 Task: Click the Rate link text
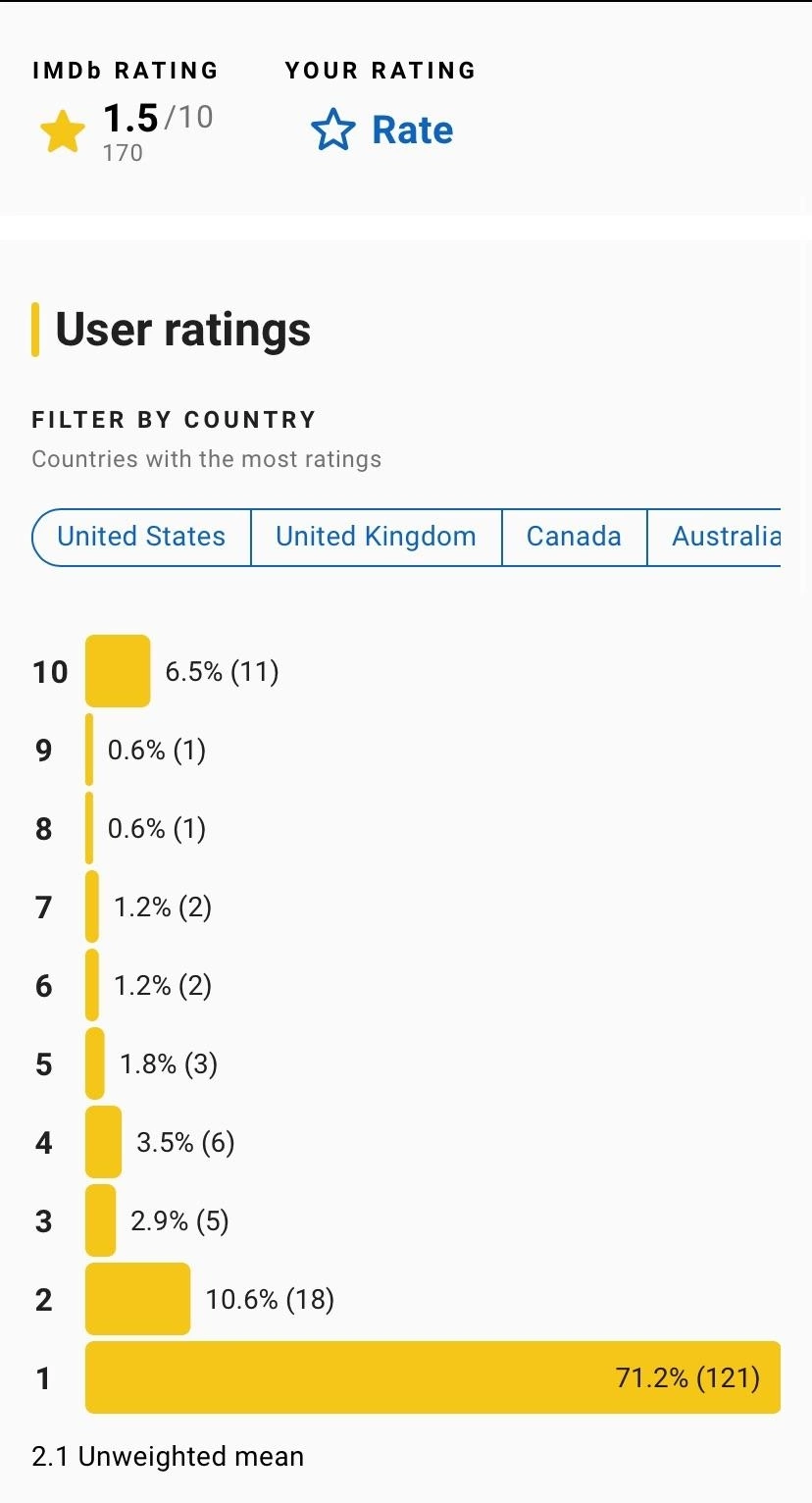413,130
